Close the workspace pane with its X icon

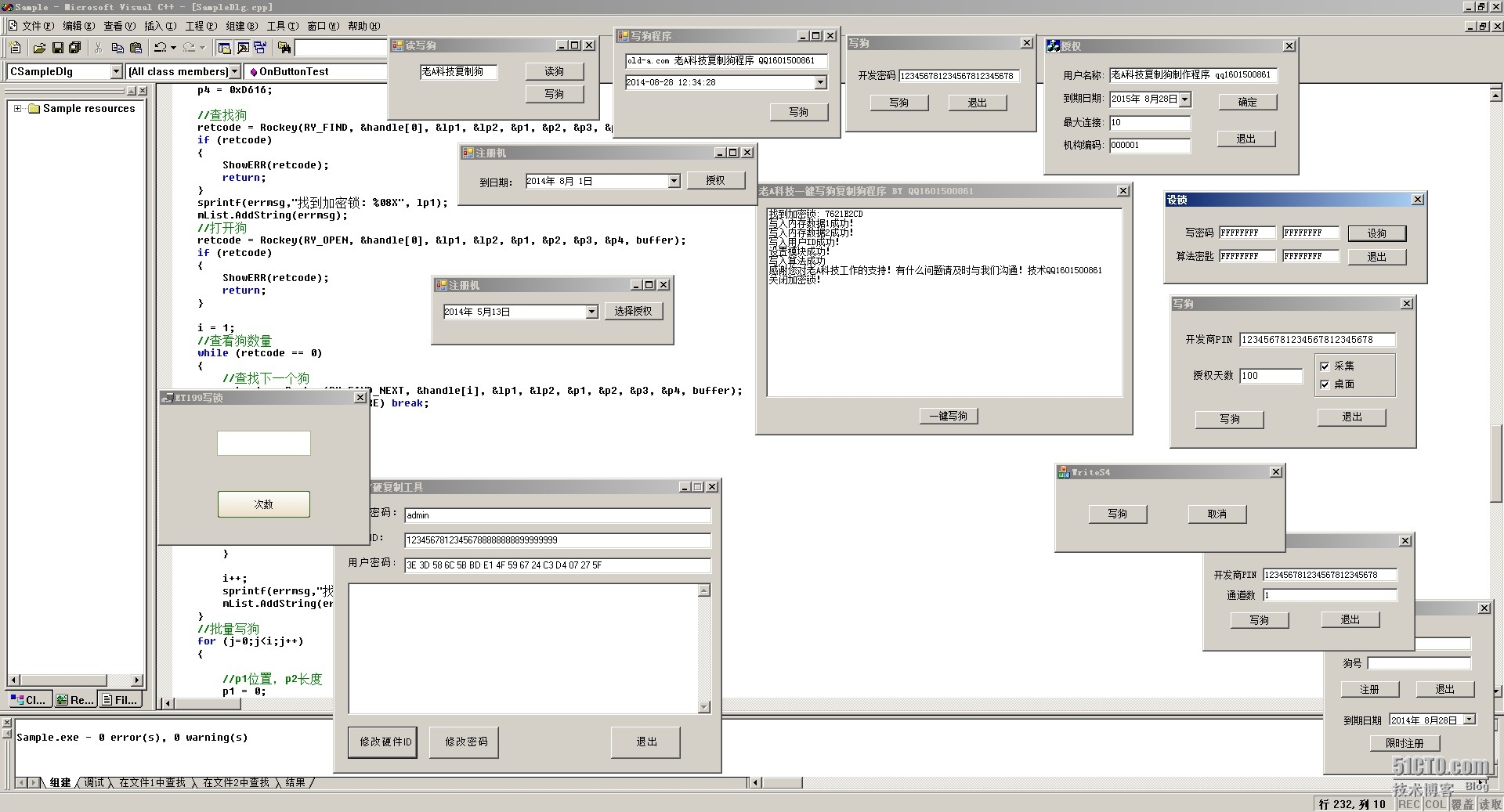pyautogui.click(x=142, y=91)
